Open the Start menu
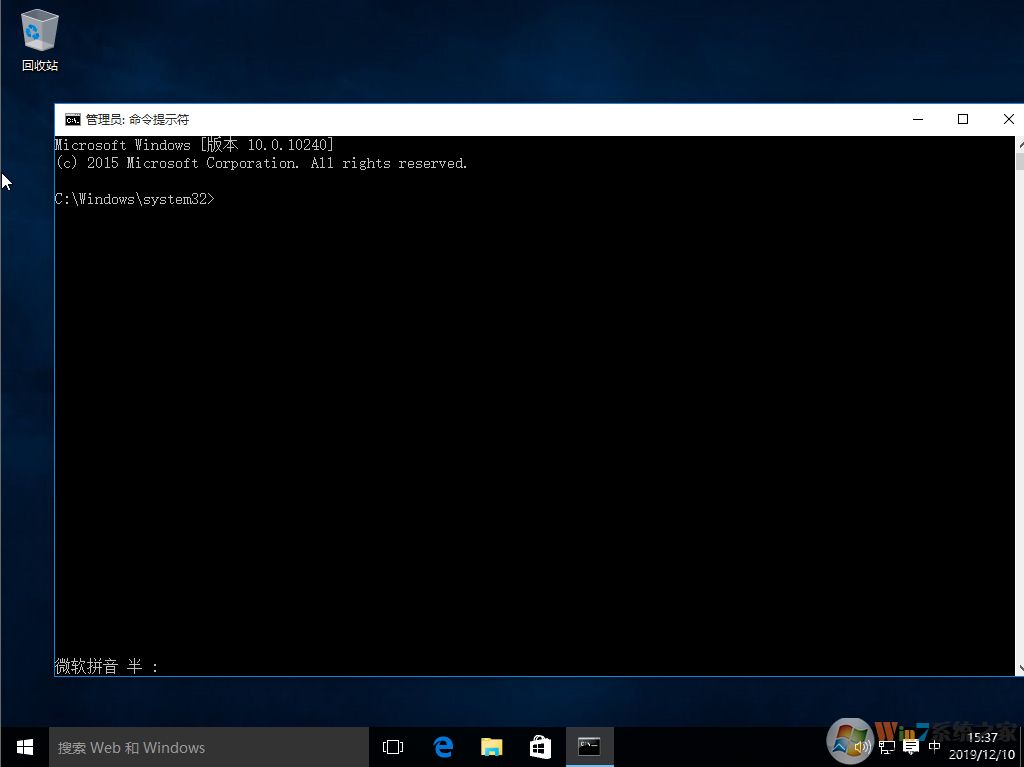Image resolution: width=1024 pixels, height=767 pixels. click(22, 746)
